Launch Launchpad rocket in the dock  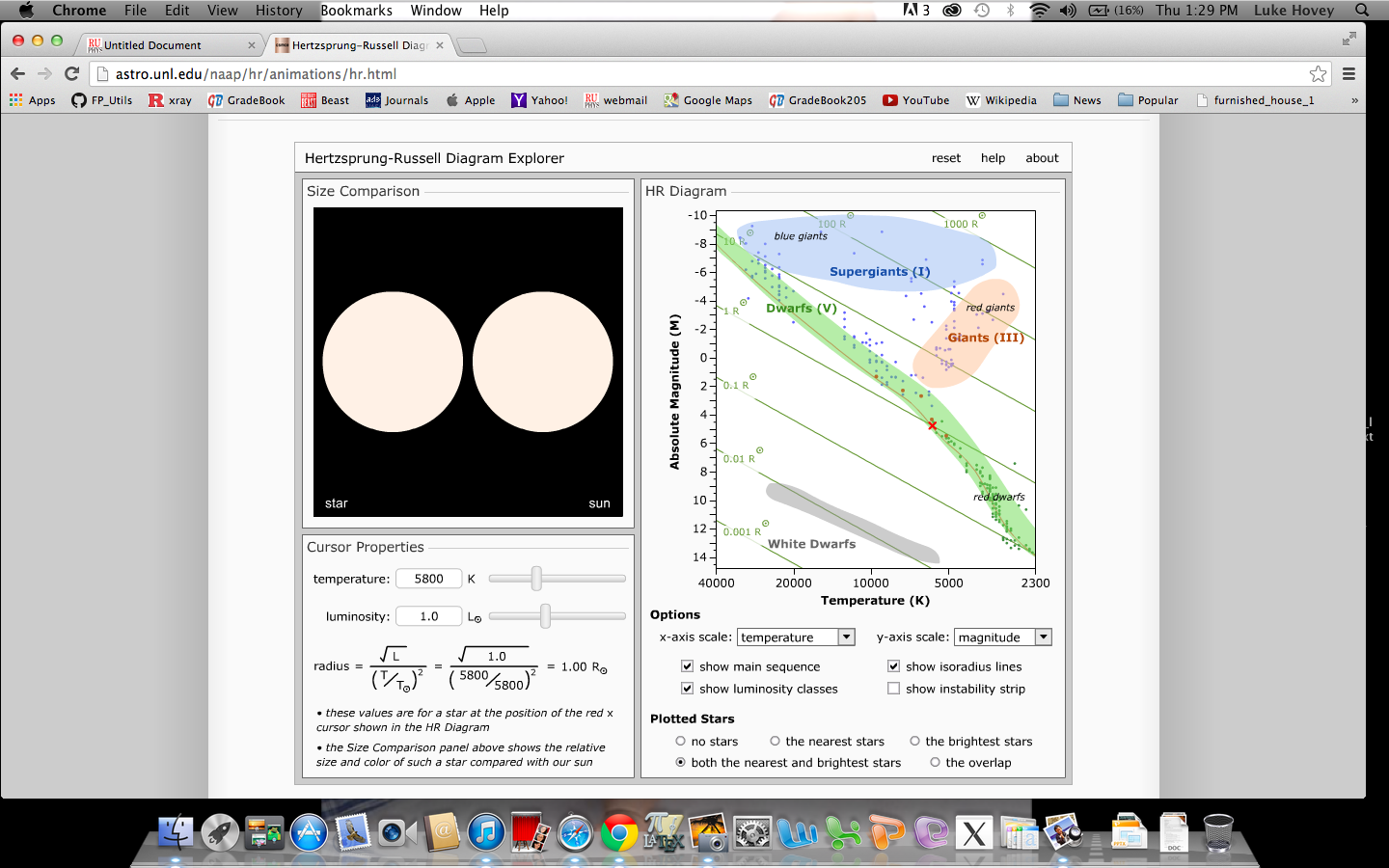pos(220,831)
